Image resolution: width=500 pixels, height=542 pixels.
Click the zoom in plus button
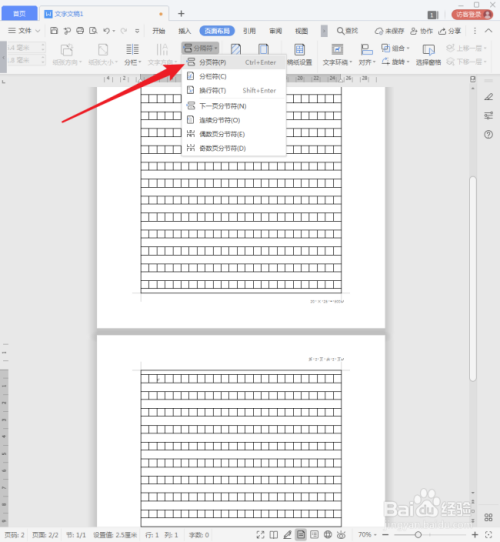click(475, 534)
